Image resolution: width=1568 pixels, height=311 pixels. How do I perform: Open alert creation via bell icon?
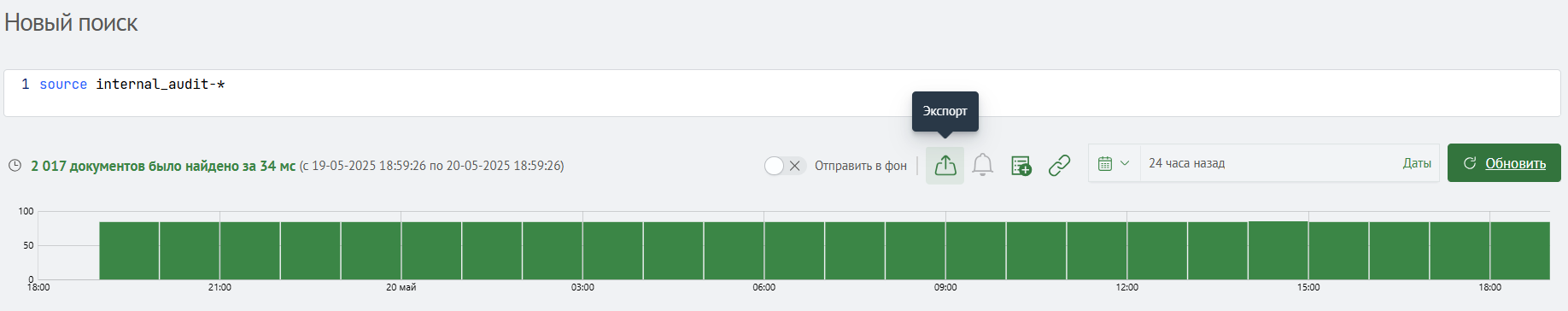click(983, 165)
